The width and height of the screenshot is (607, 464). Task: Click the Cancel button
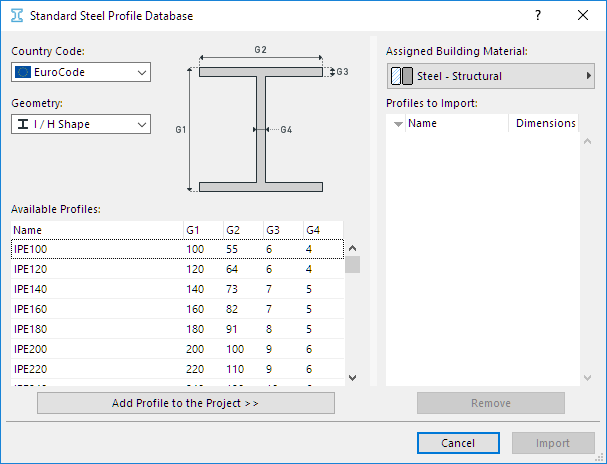(457, 443)
